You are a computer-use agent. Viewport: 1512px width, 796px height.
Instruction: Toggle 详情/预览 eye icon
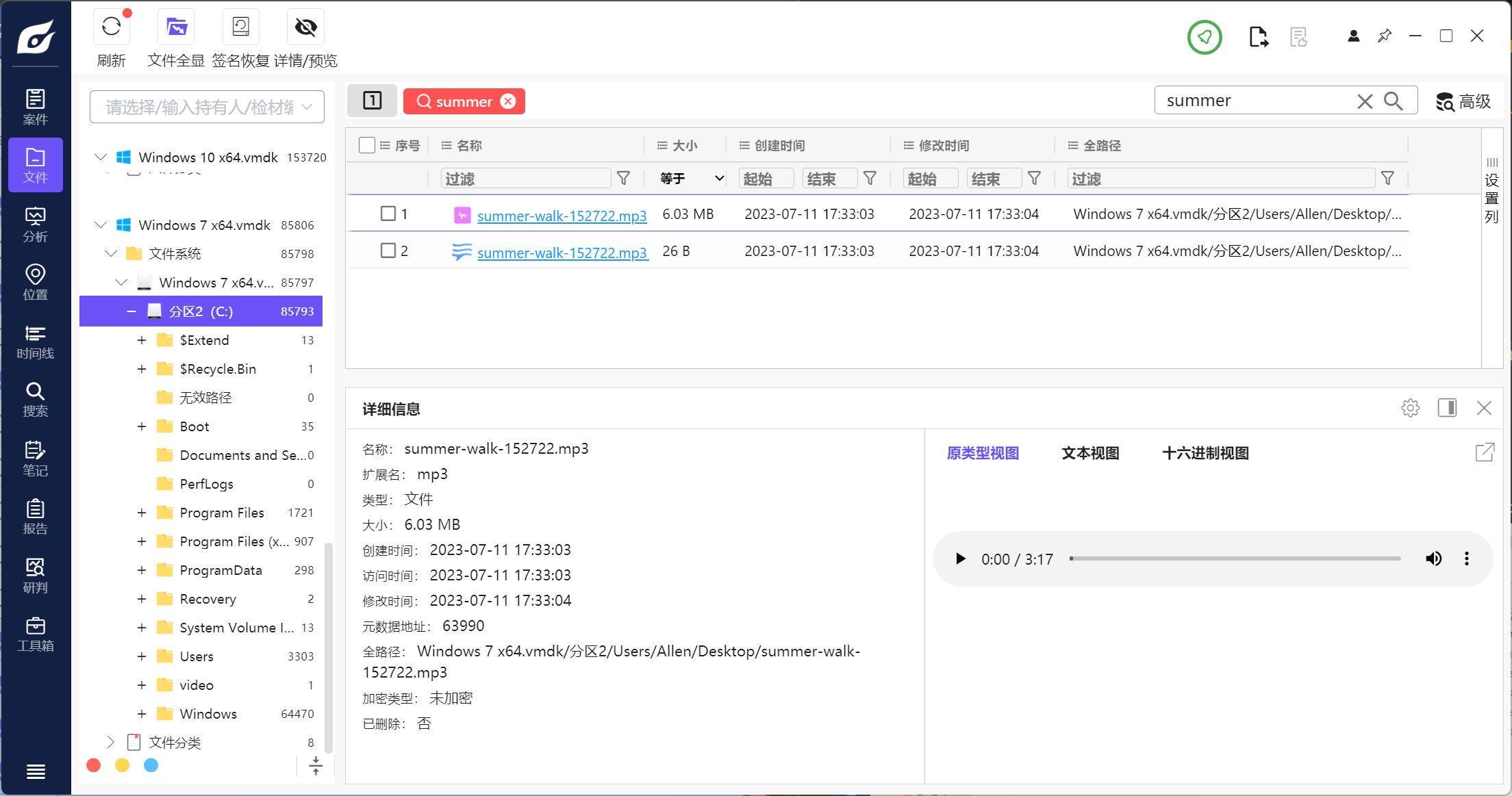pyautogui.click(x=305, y=27)
